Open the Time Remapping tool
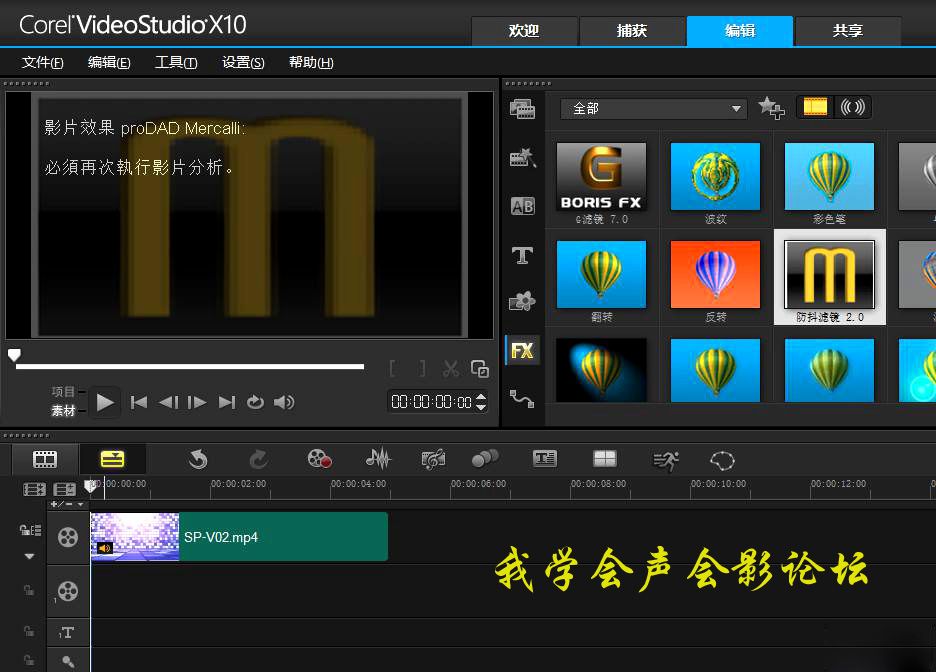 pyautogui.click(x=666, y=460)
